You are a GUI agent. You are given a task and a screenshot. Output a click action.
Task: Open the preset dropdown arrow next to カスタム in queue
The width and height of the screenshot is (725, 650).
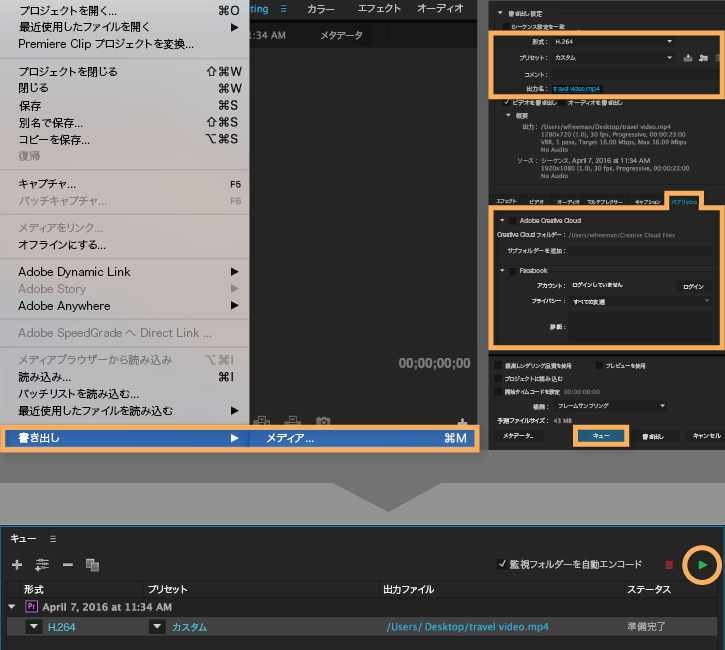coord(157,627)
